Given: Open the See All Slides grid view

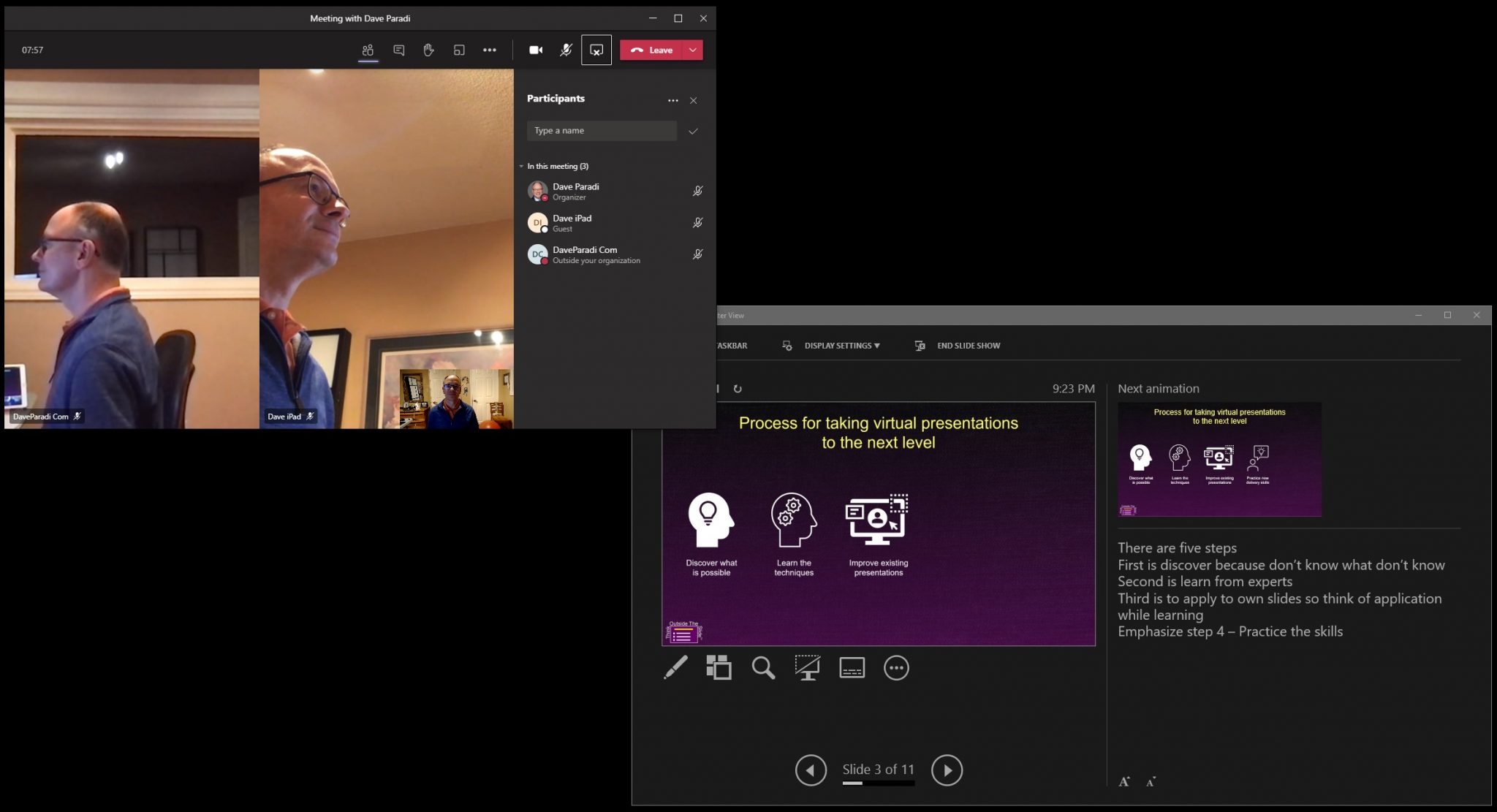Looking at the screenshot, I should click(x=719, y=667).
